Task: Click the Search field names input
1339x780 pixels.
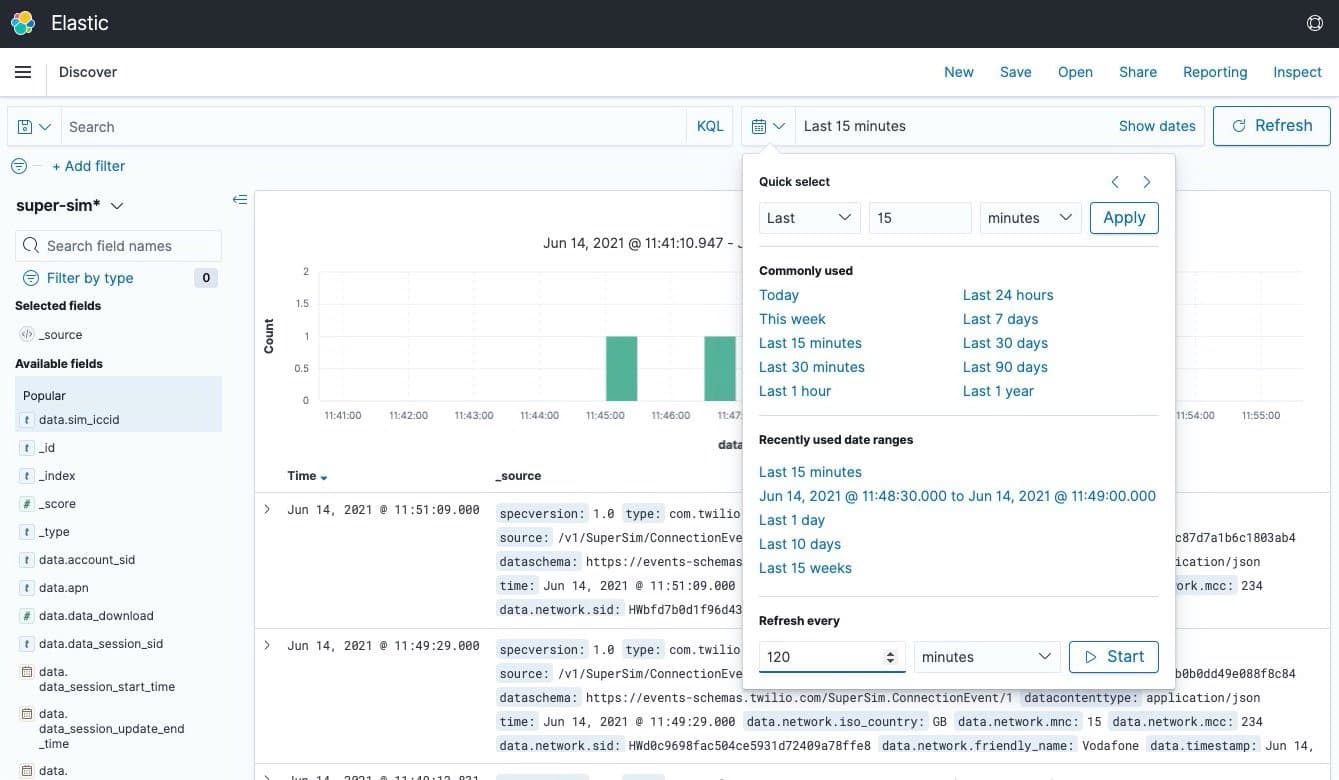Action: (118, 246)
